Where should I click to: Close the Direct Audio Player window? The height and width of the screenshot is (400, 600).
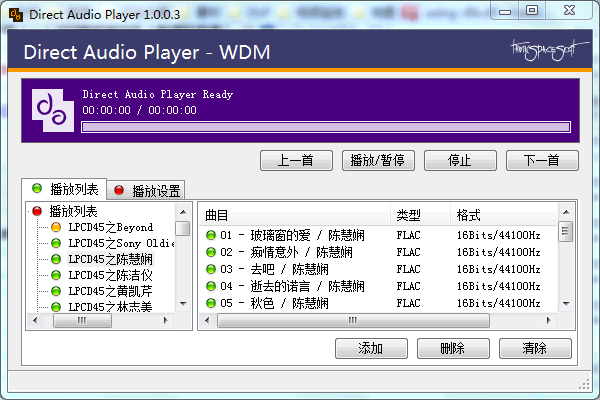569,11
